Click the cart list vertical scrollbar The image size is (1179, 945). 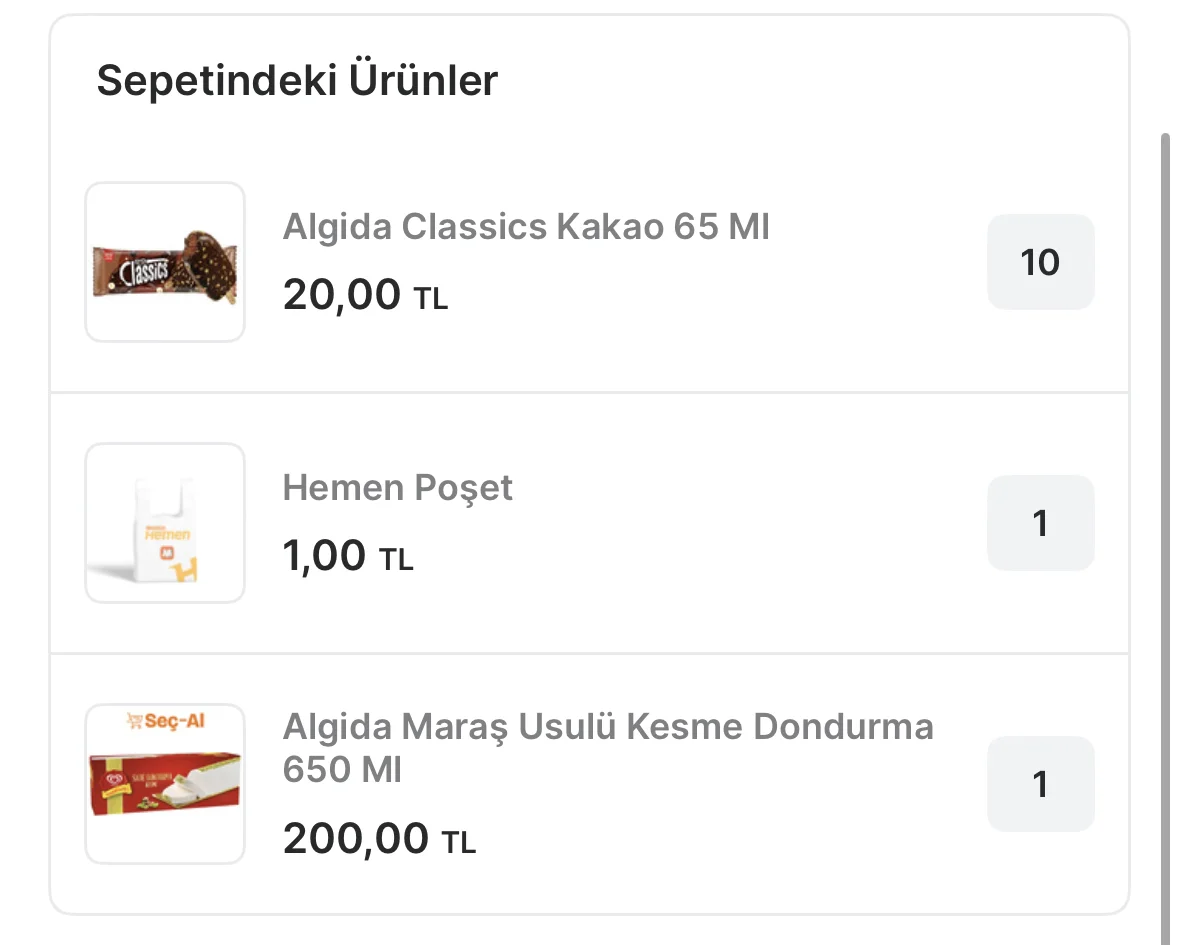[1164, 500]
